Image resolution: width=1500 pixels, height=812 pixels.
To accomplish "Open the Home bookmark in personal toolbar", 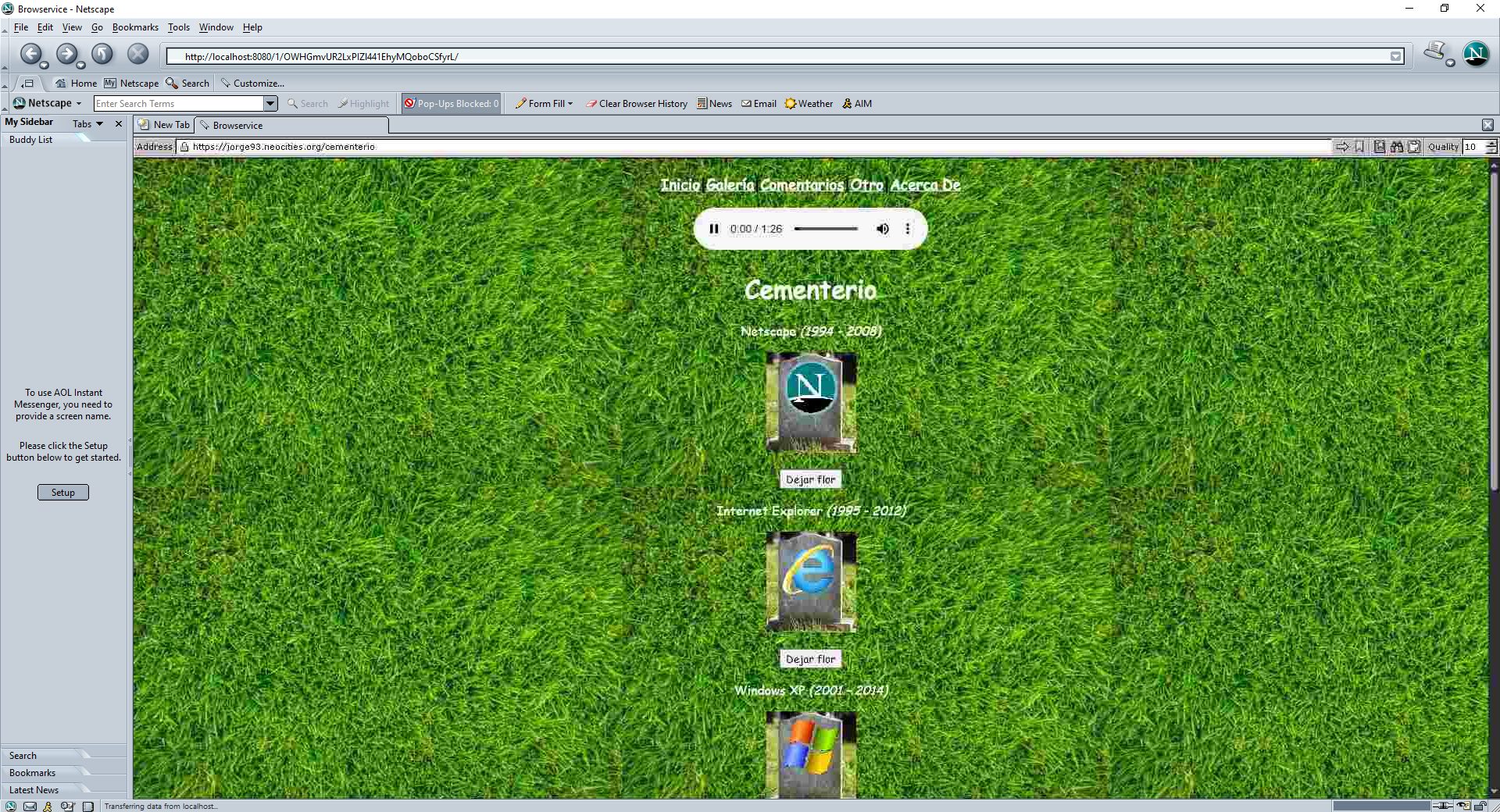I will [76, 83].
